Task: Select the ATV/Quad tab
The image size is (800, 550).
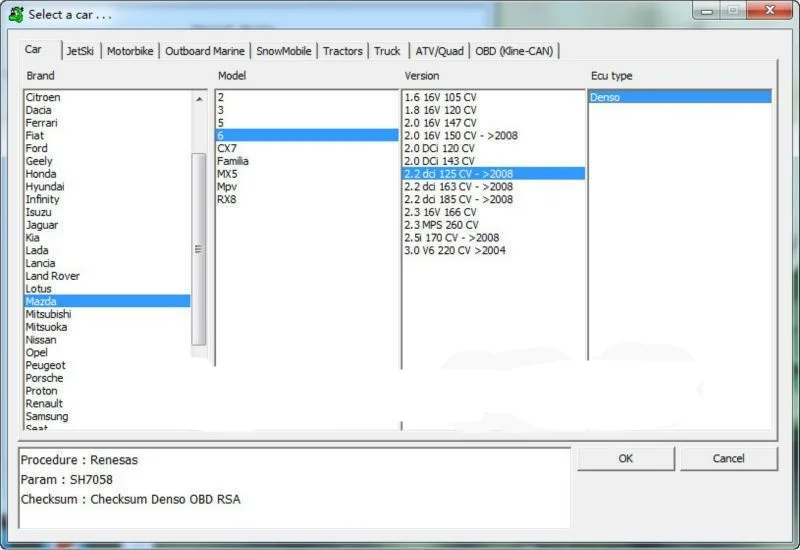Action: coord(439,51)
